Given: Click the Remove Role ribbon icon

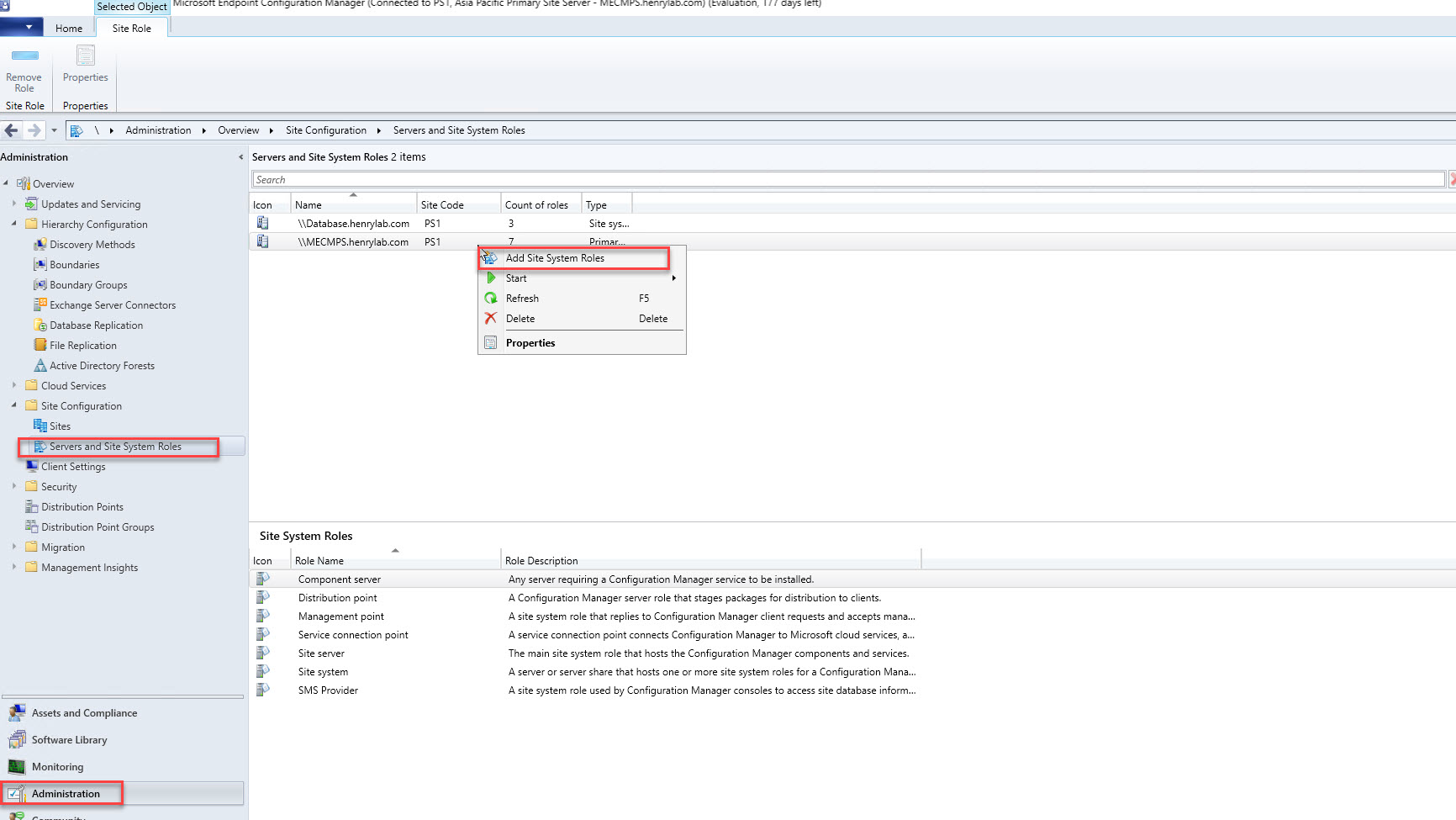Looking at the screenshot, I should click(24, 56).
